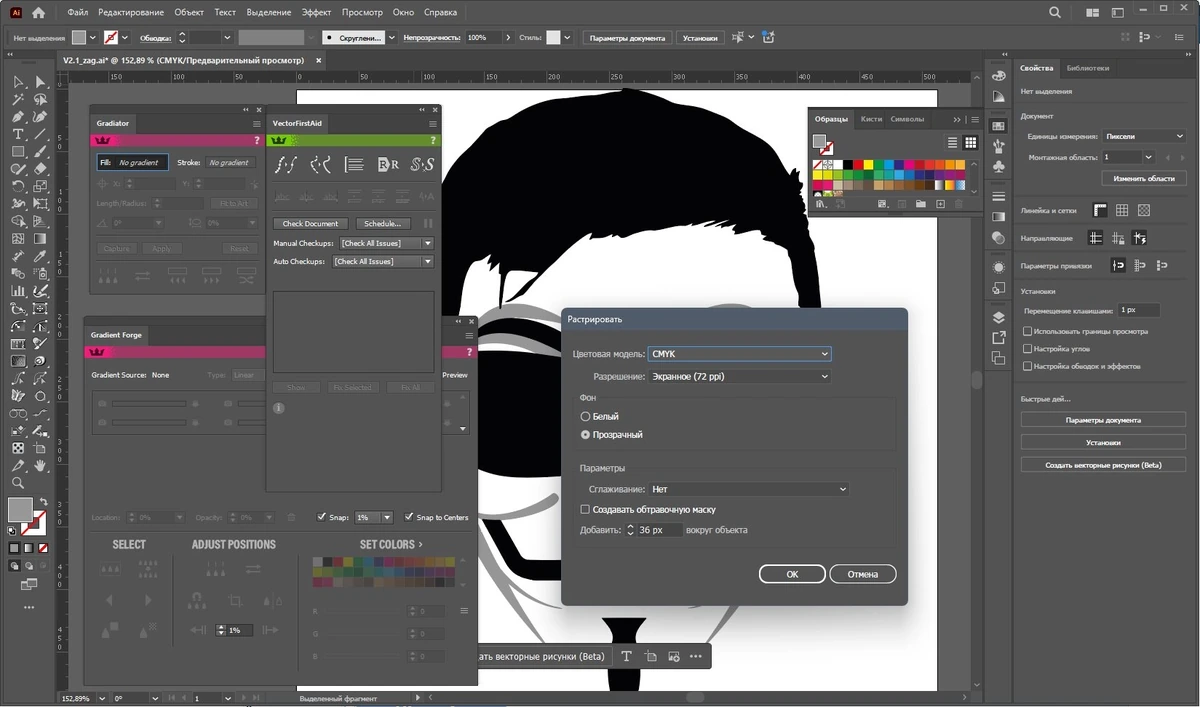Enable Создавать обтравочную маску checkbox
This screenshot has height=707, width=1200.
coord(585,510)
